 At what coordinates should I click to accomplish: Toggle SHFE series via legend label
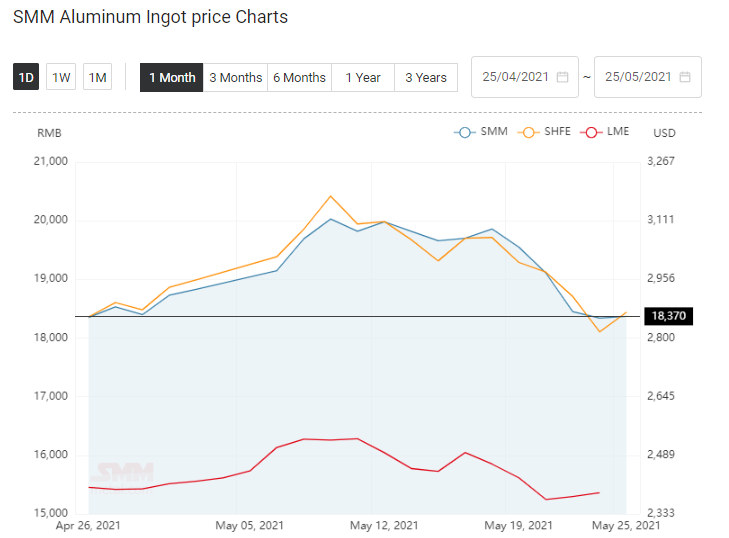[557, 132]
